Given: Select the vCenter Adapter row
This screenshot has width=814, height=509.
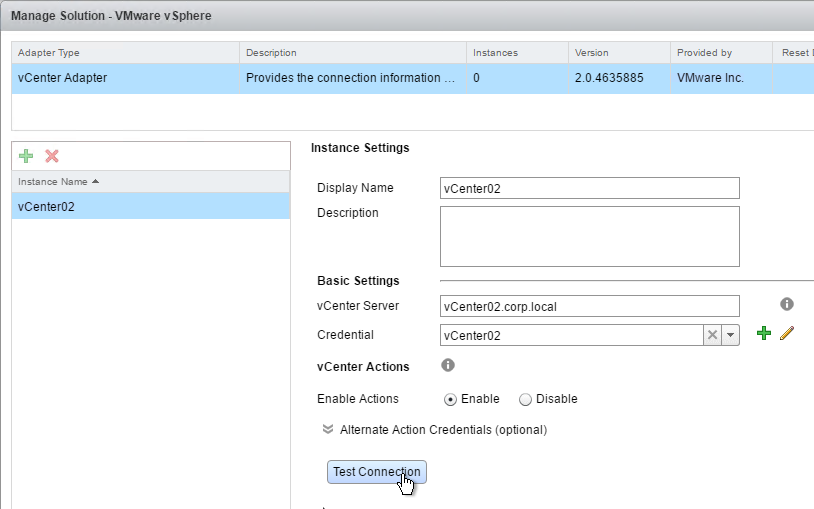Looking at the screenshot, I should click(x=125, y=77).
